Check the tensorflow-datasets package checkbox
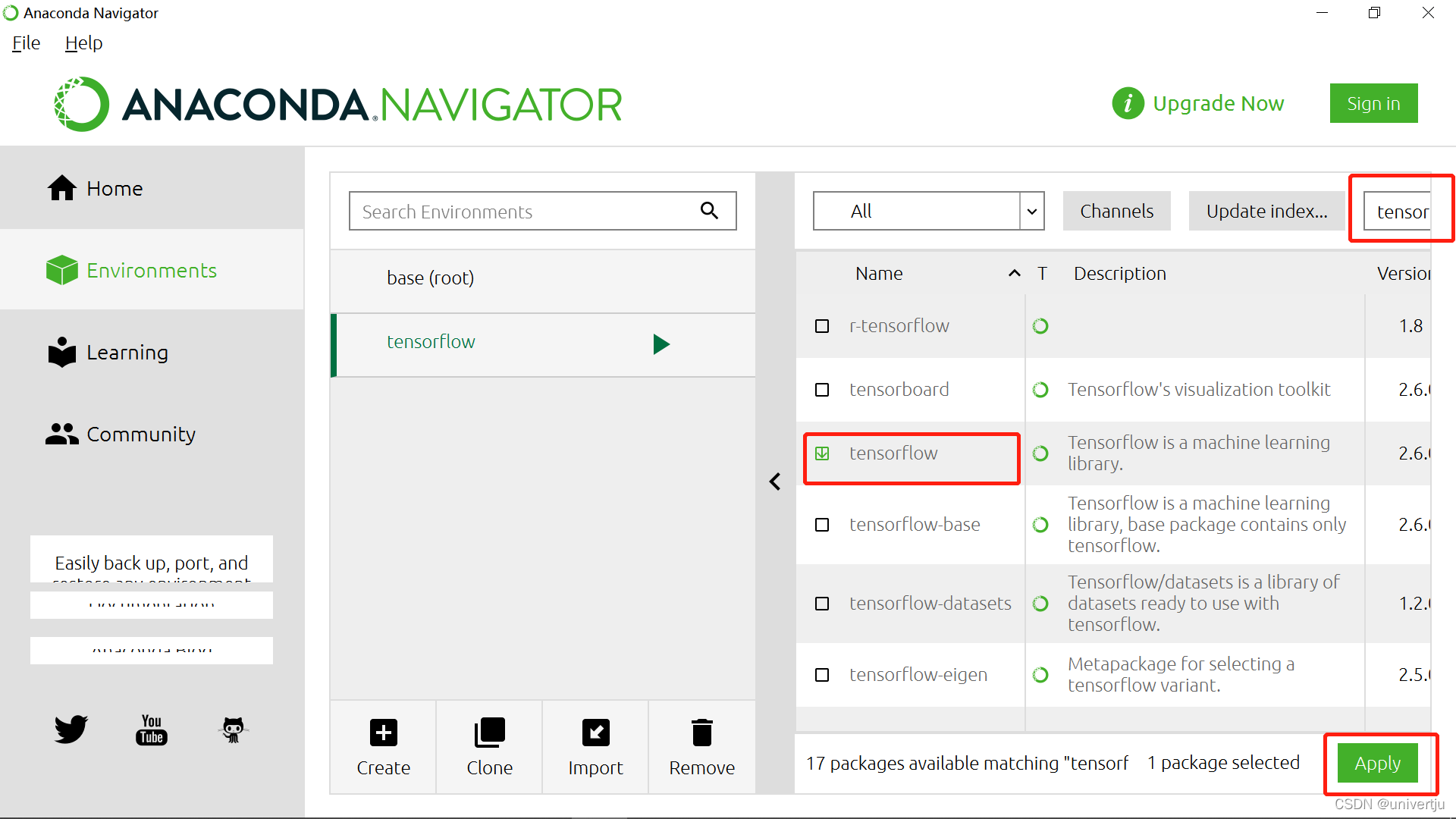The width and height of the screenshot is (1456, 819). pos(822,604)
